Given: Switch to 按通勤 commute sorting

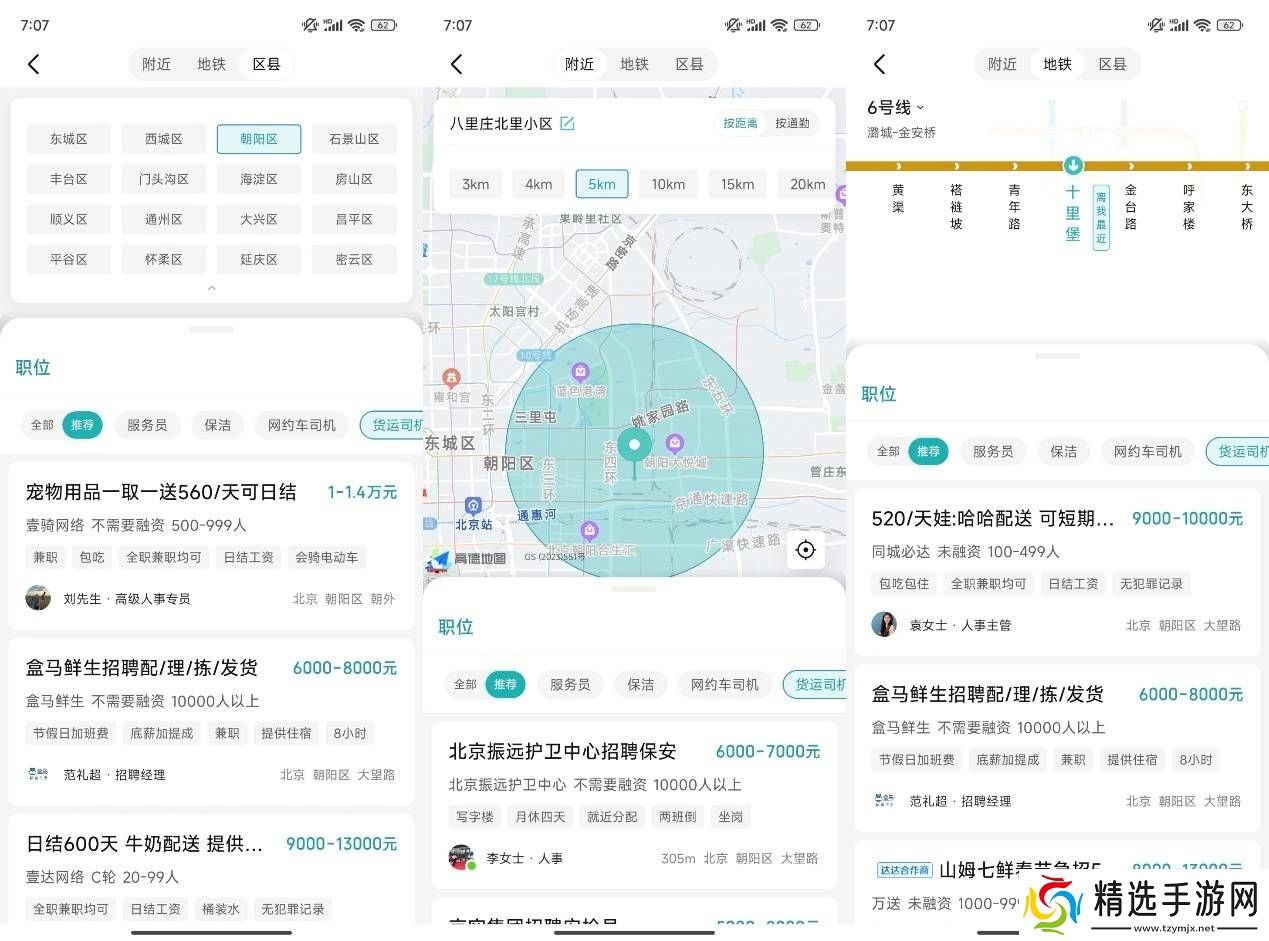Looking at the screenshot, I should pos(791,124).
